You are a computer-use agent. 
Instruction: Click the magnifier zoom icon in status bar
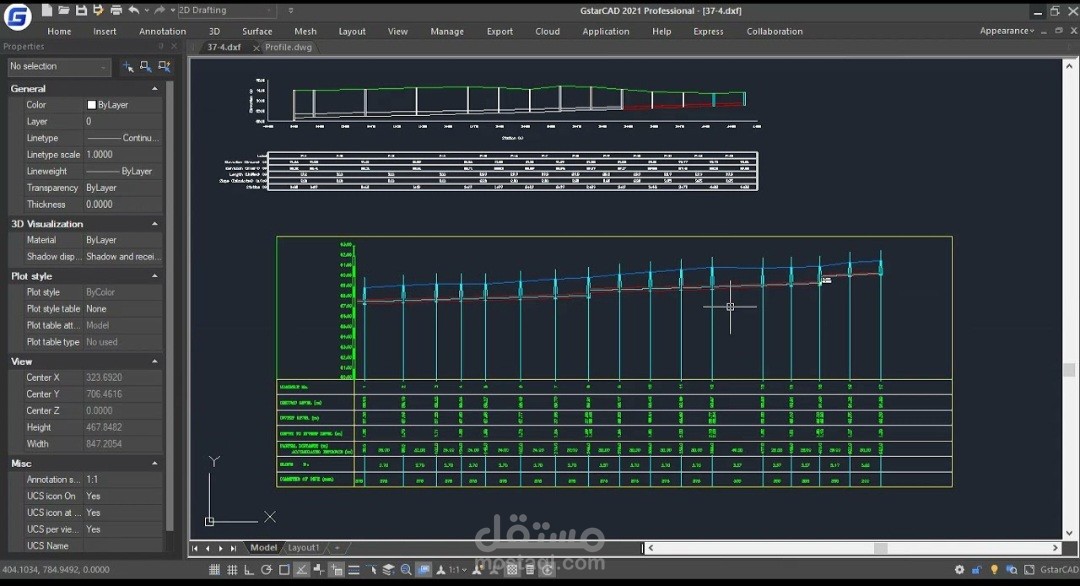[406, 569]
